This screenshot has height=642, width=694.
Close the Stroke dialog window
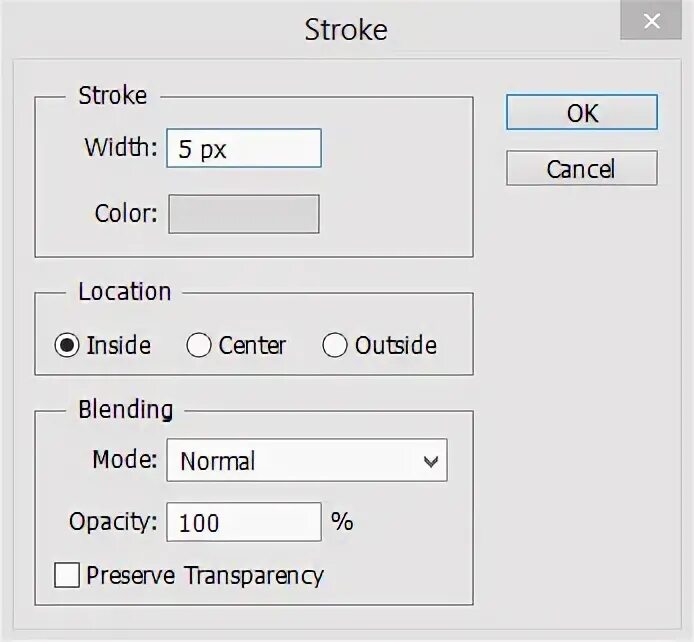tap(653, 21)
